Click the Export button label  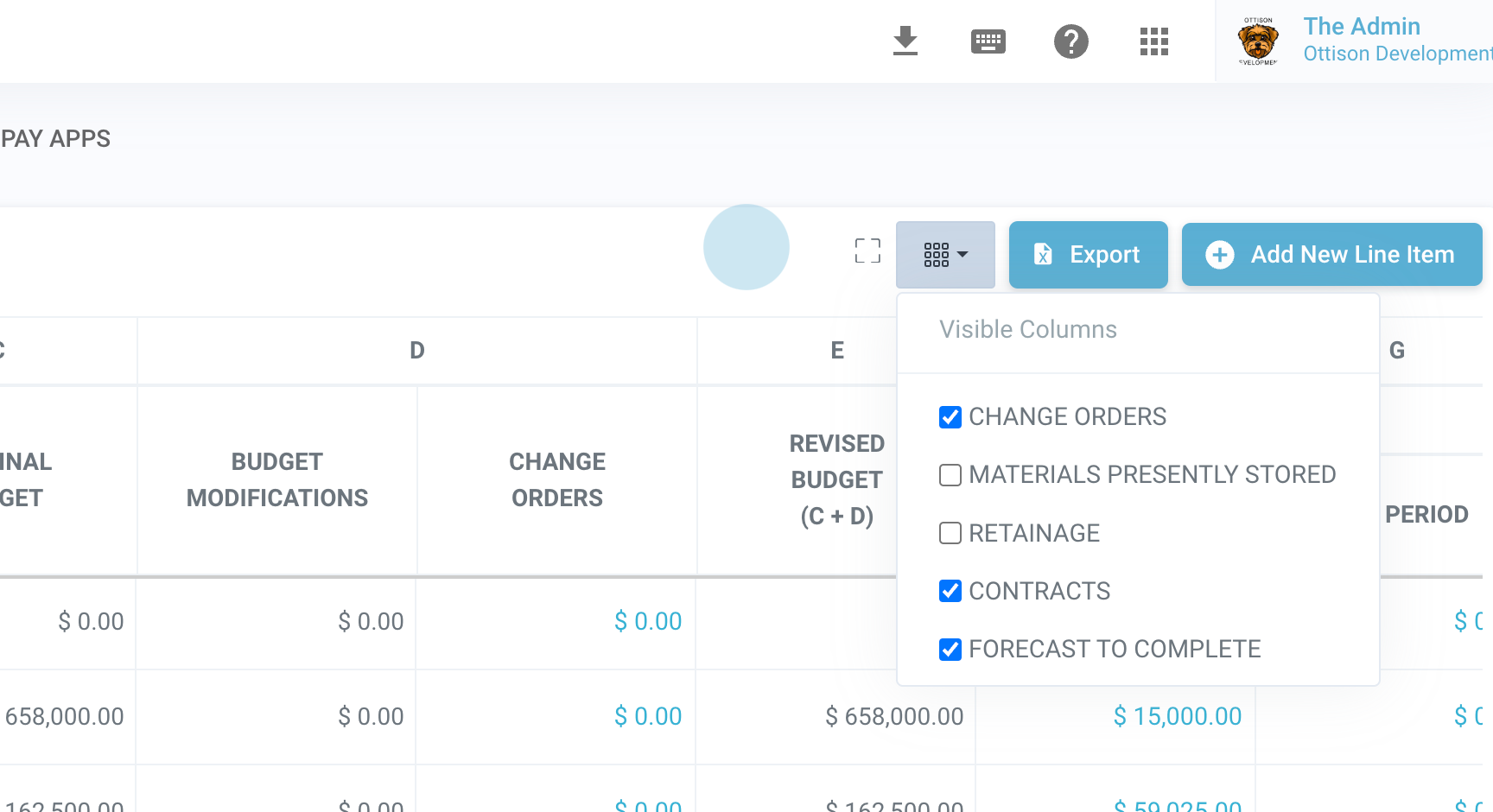tap(1104, 255)
